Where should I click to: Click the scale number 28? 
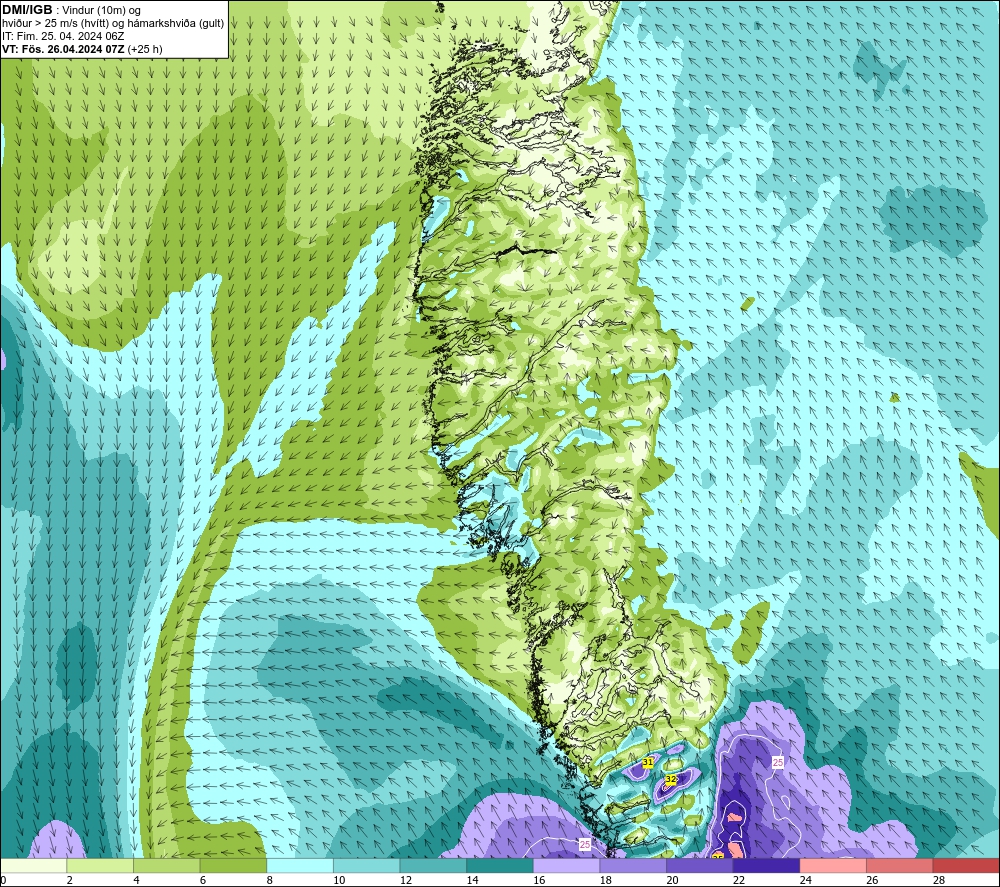tap(939, 880)
